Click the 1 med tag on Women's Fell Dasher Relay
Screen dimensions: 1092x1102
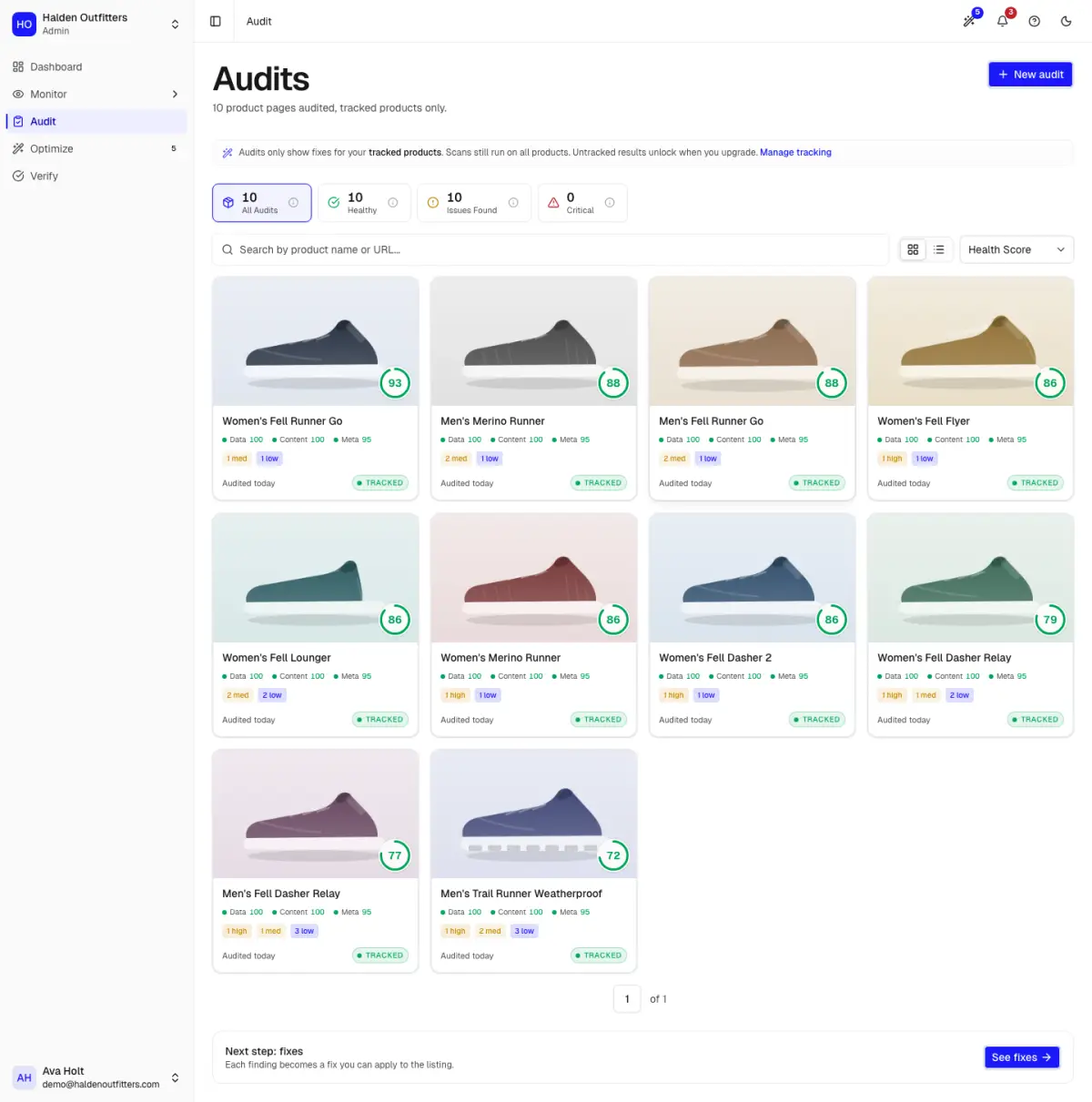click(926, 695)
